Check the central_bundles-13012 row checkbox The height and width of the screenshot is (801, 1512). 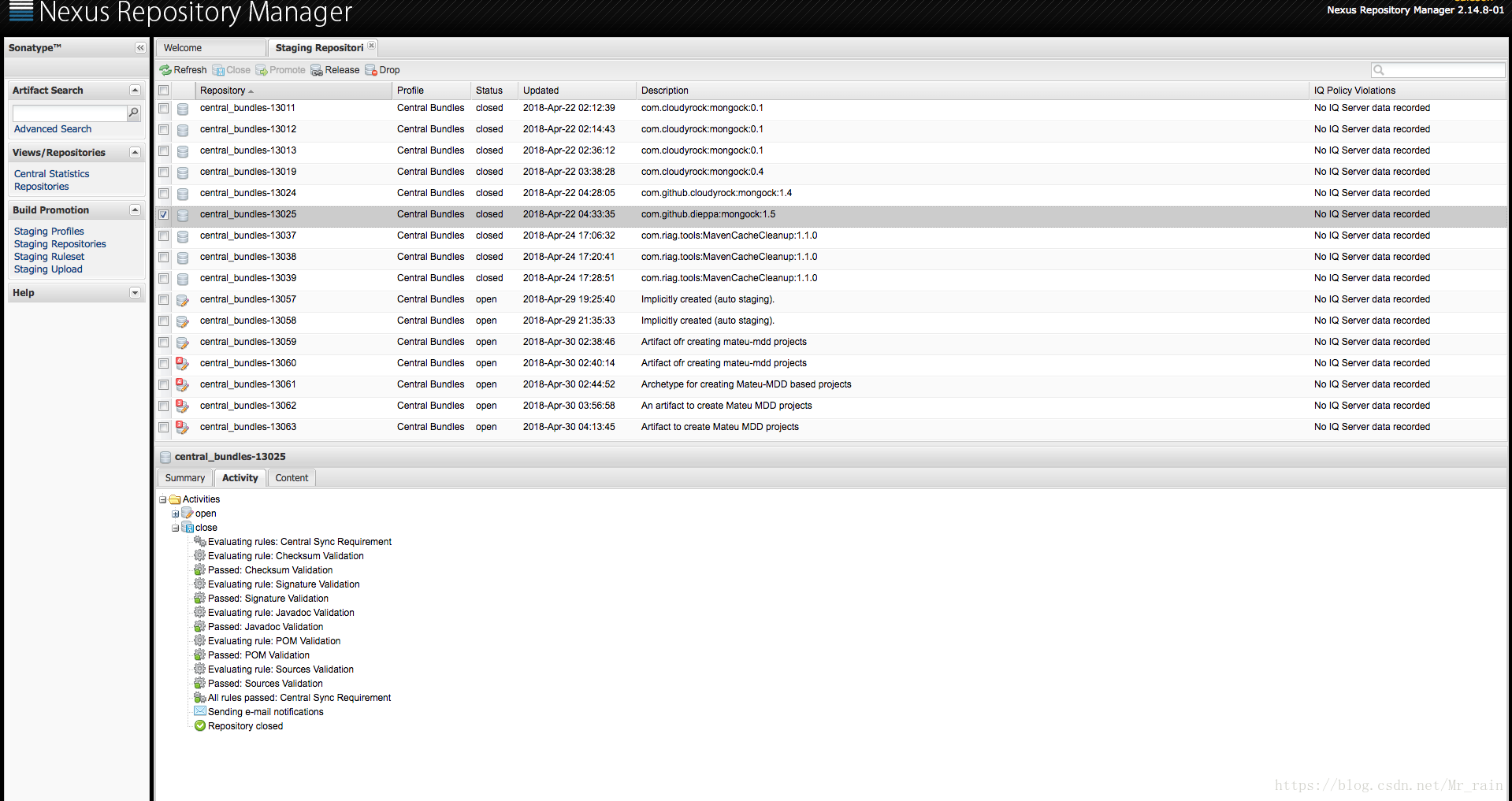coord(164,129)
